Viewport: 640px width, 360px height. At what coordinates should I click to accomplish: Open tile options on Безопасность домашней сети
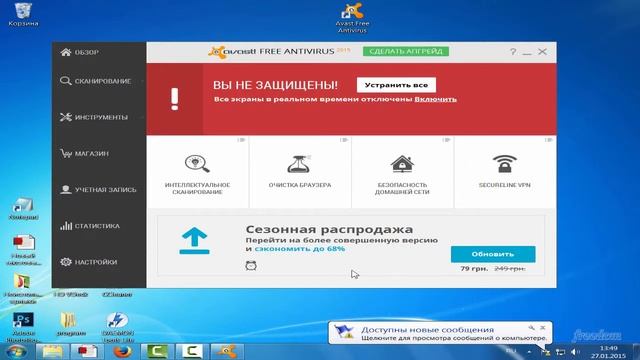pyautogui.click(x=446, y=140)
